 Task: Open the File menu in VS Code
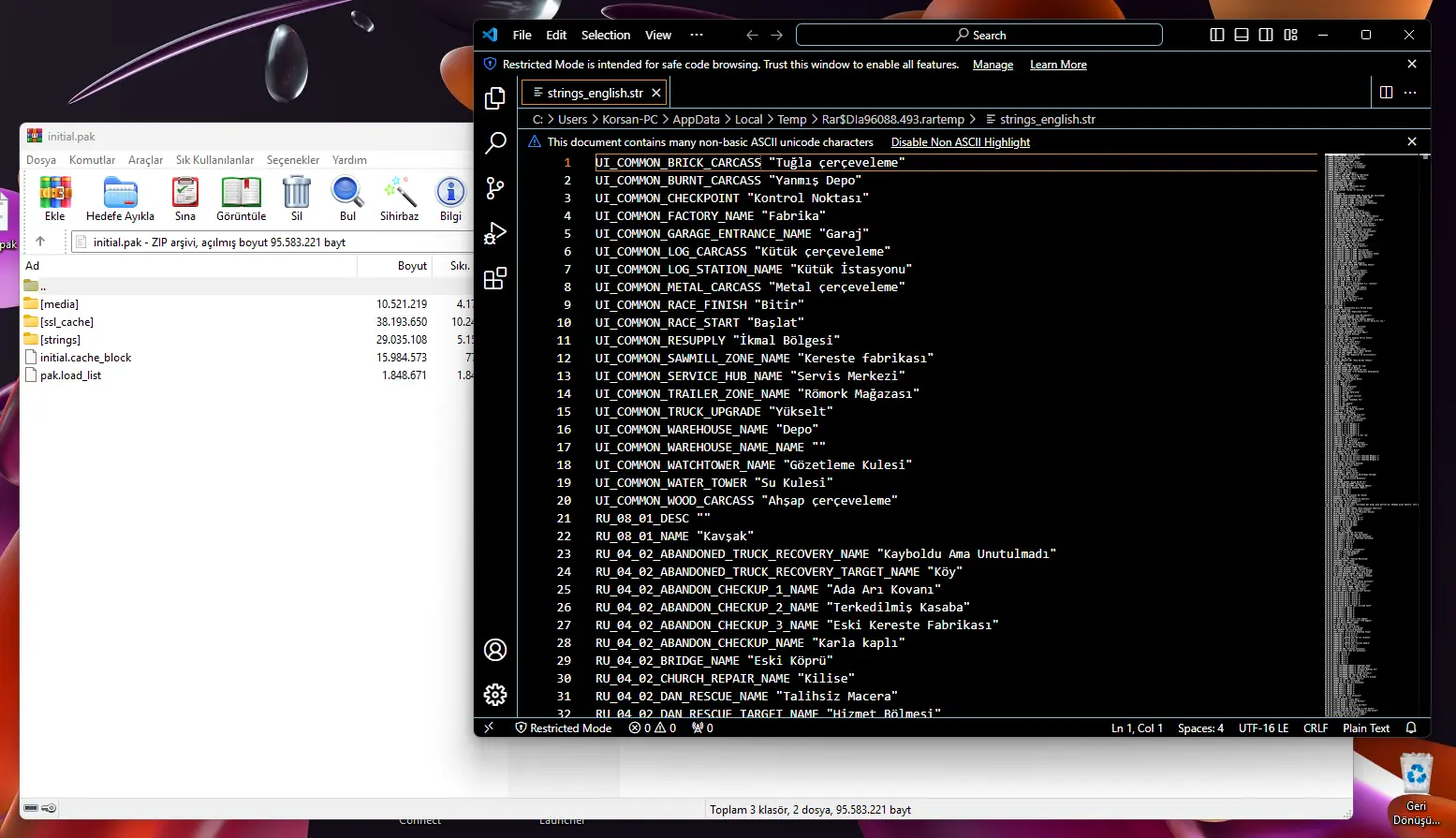click(x=522, y=35)
